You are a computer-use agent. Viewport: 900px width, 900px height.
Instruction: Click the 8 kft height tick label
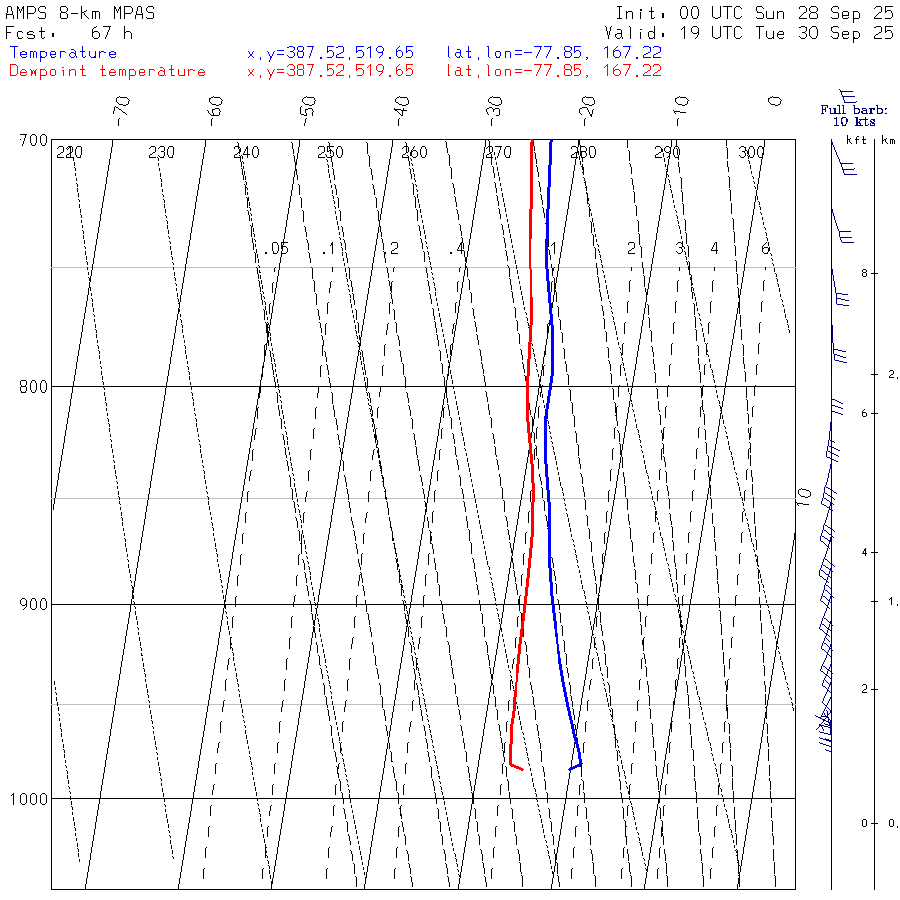[864, 274]
